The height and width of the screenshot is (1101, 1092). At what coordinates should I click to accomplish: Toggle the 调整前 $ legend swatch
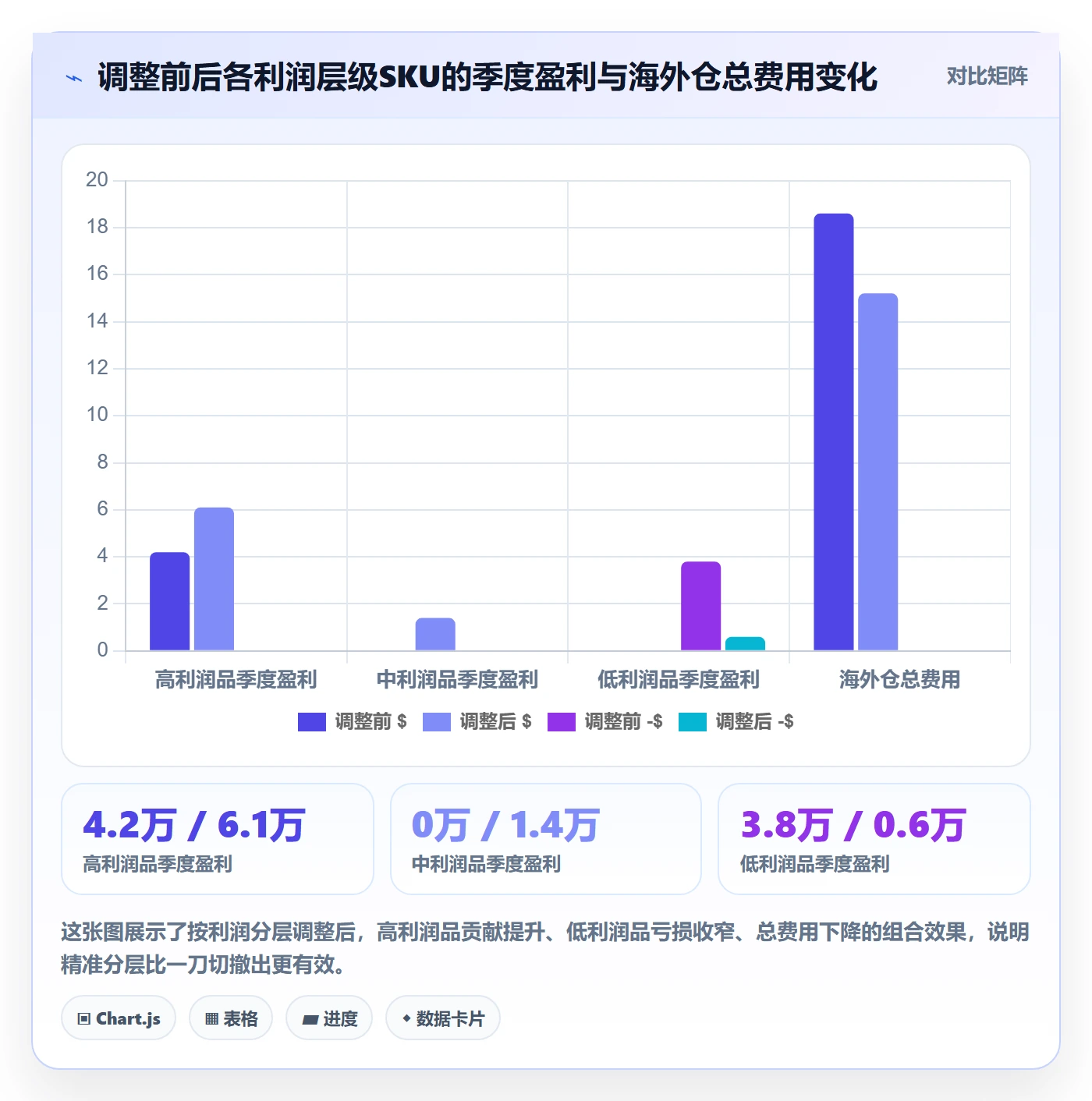tap(311, 722)
